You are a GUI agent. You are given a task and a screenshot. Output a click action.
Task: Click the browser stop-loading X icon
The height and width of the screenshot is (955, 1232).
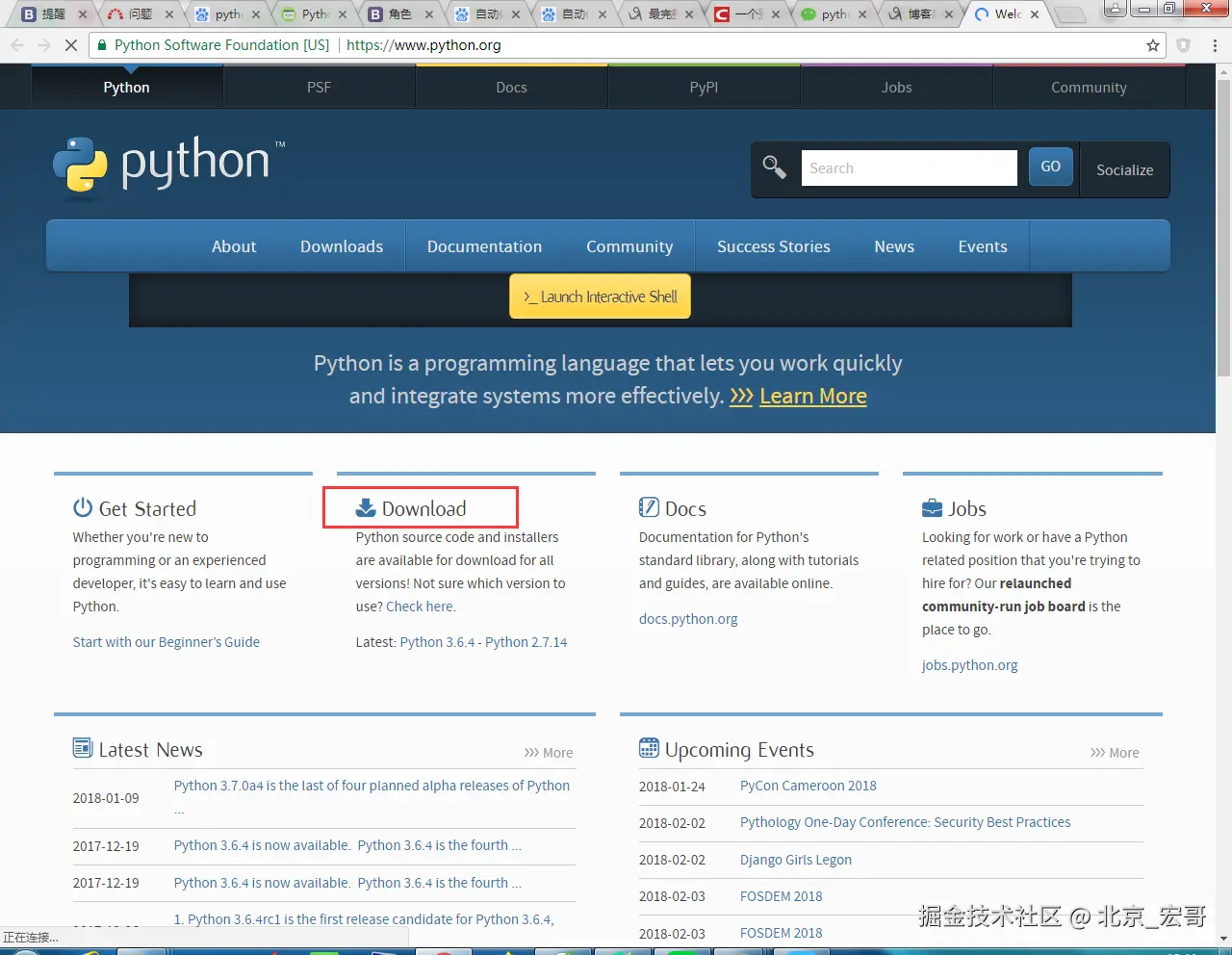click(70, 45)
